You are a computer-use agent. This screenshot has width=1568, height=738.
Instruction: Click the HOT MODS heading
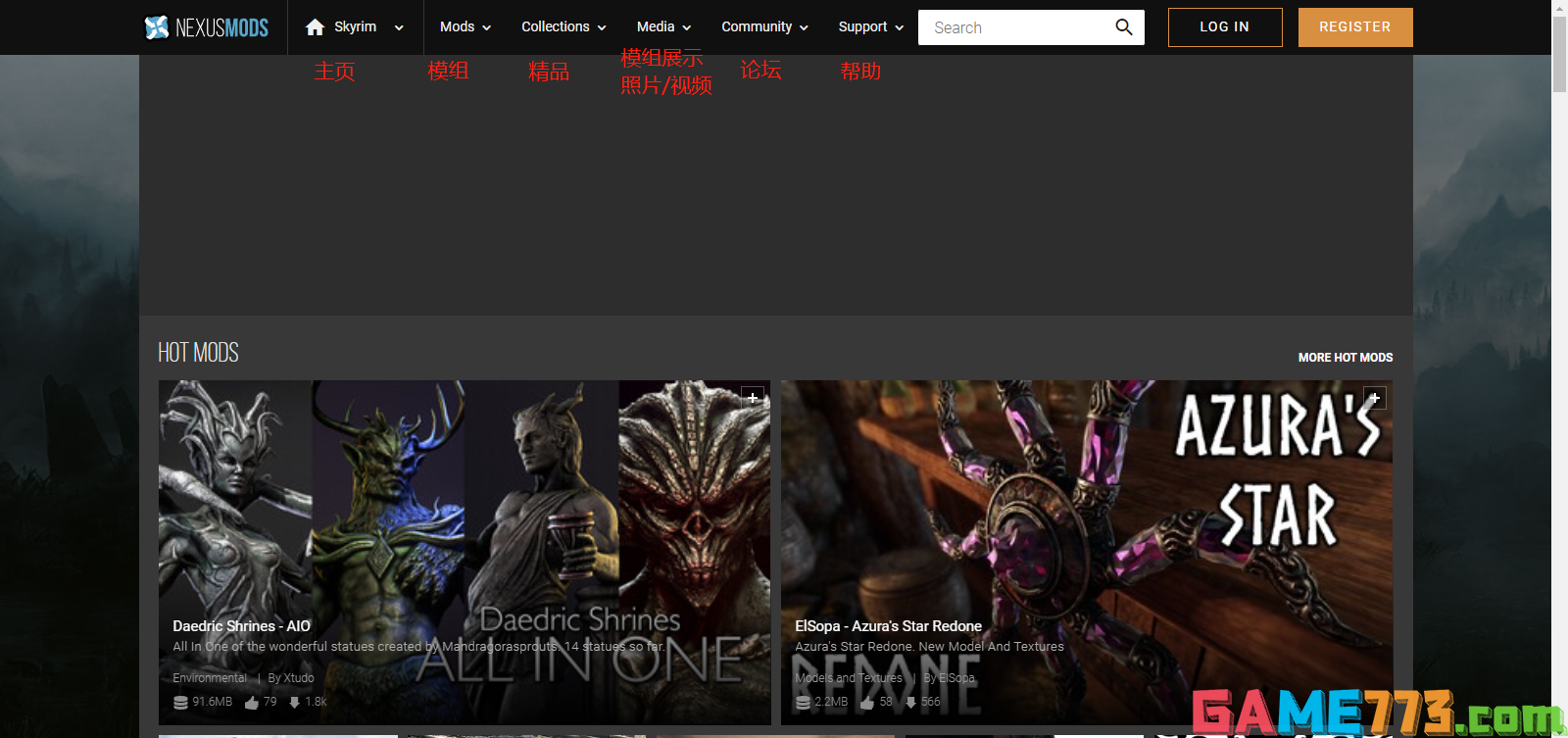(x=198, y=353)
